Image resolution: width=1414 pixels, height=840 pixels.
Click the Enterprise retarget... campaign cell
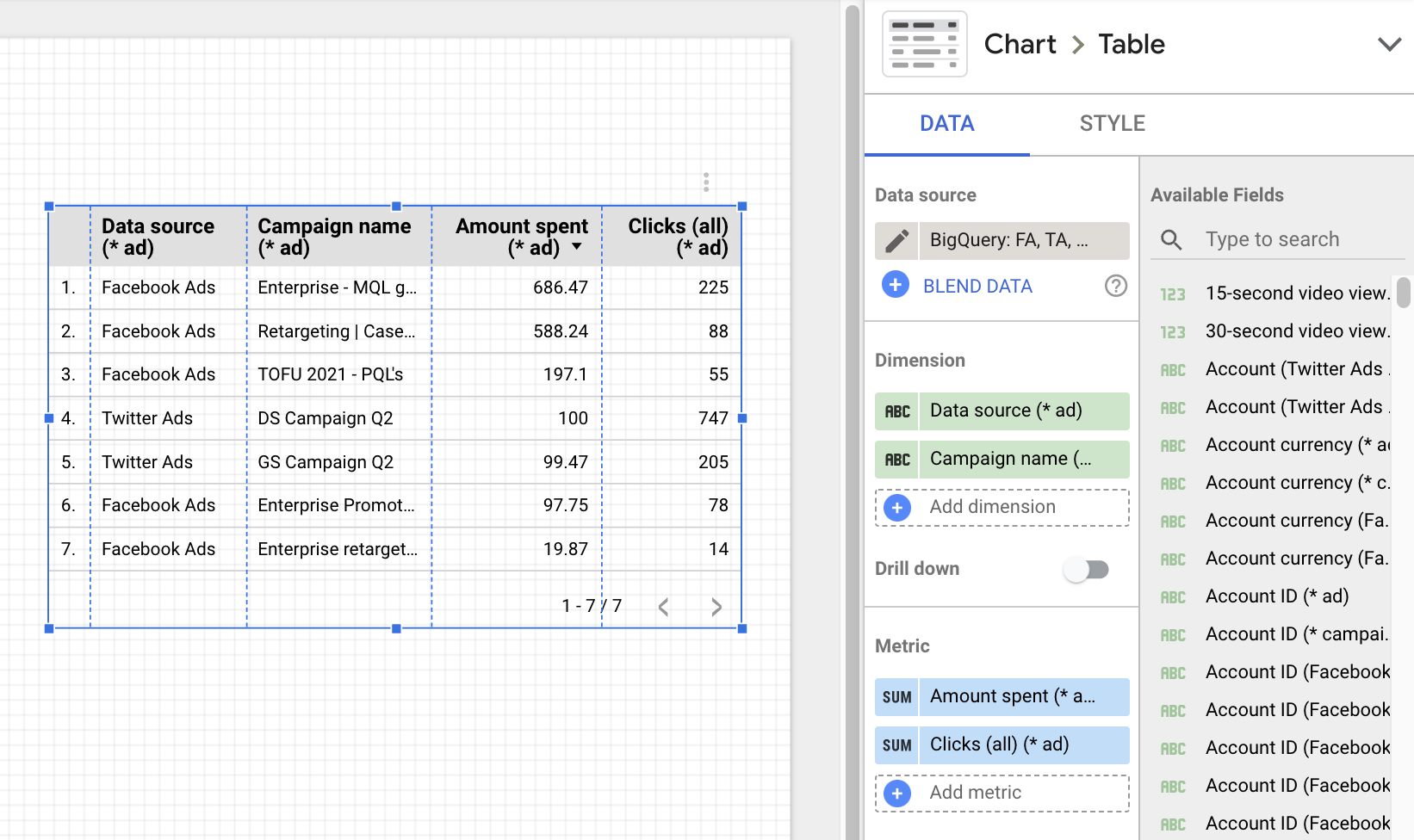pos(338,549)
